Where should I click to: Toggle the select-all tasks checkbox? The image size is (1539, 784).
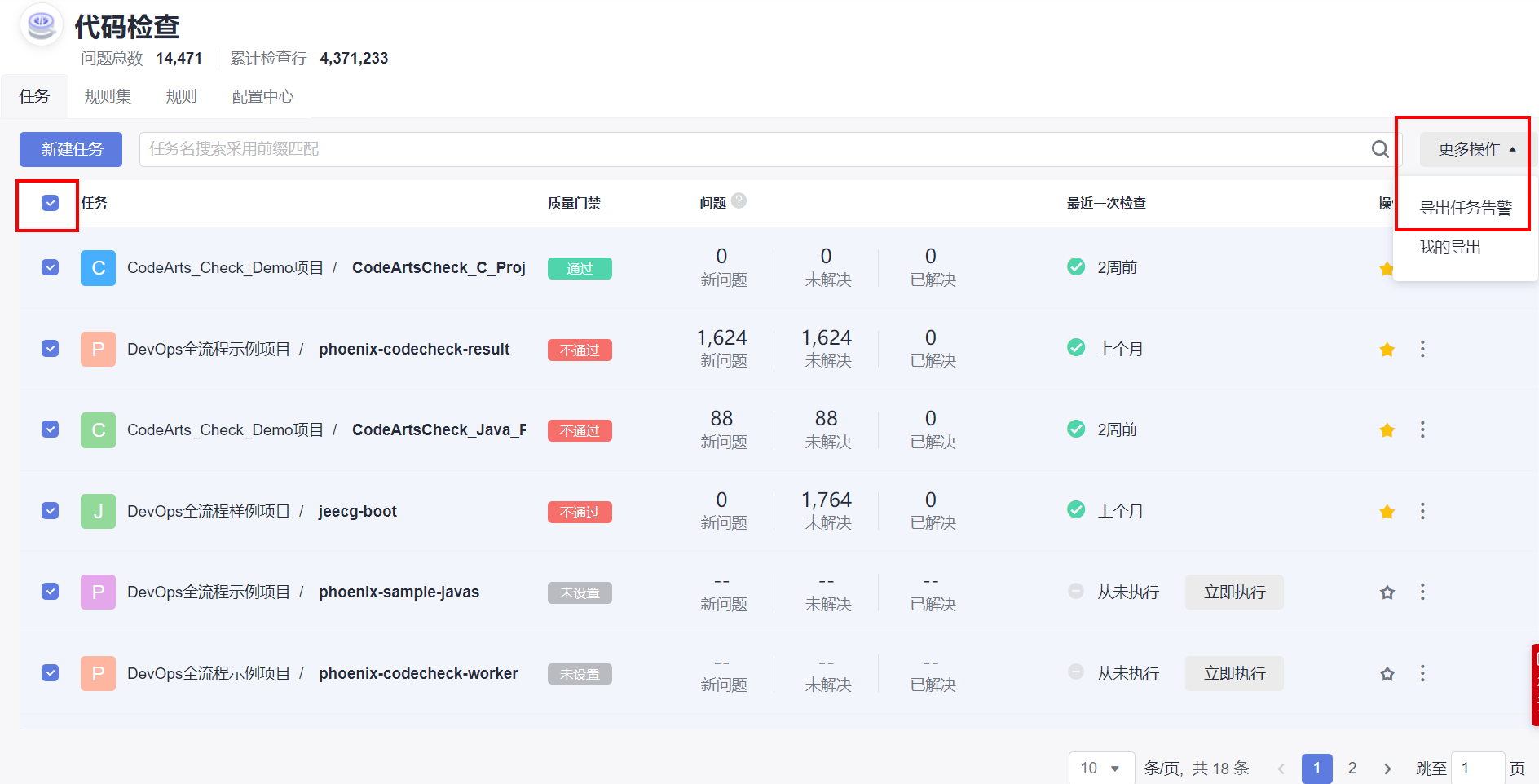point(50,203)
